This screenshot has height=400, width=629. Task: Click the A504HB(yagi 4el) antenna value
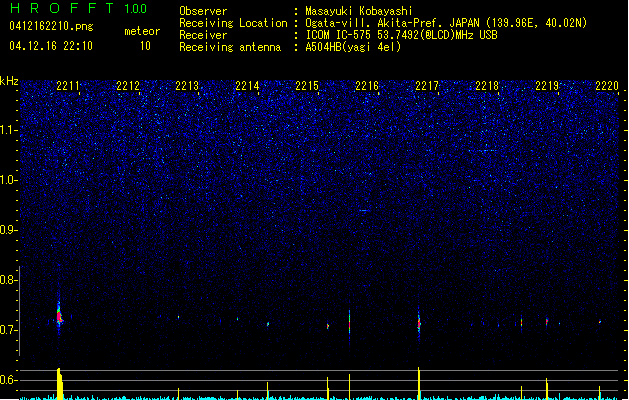click(353, 47)
